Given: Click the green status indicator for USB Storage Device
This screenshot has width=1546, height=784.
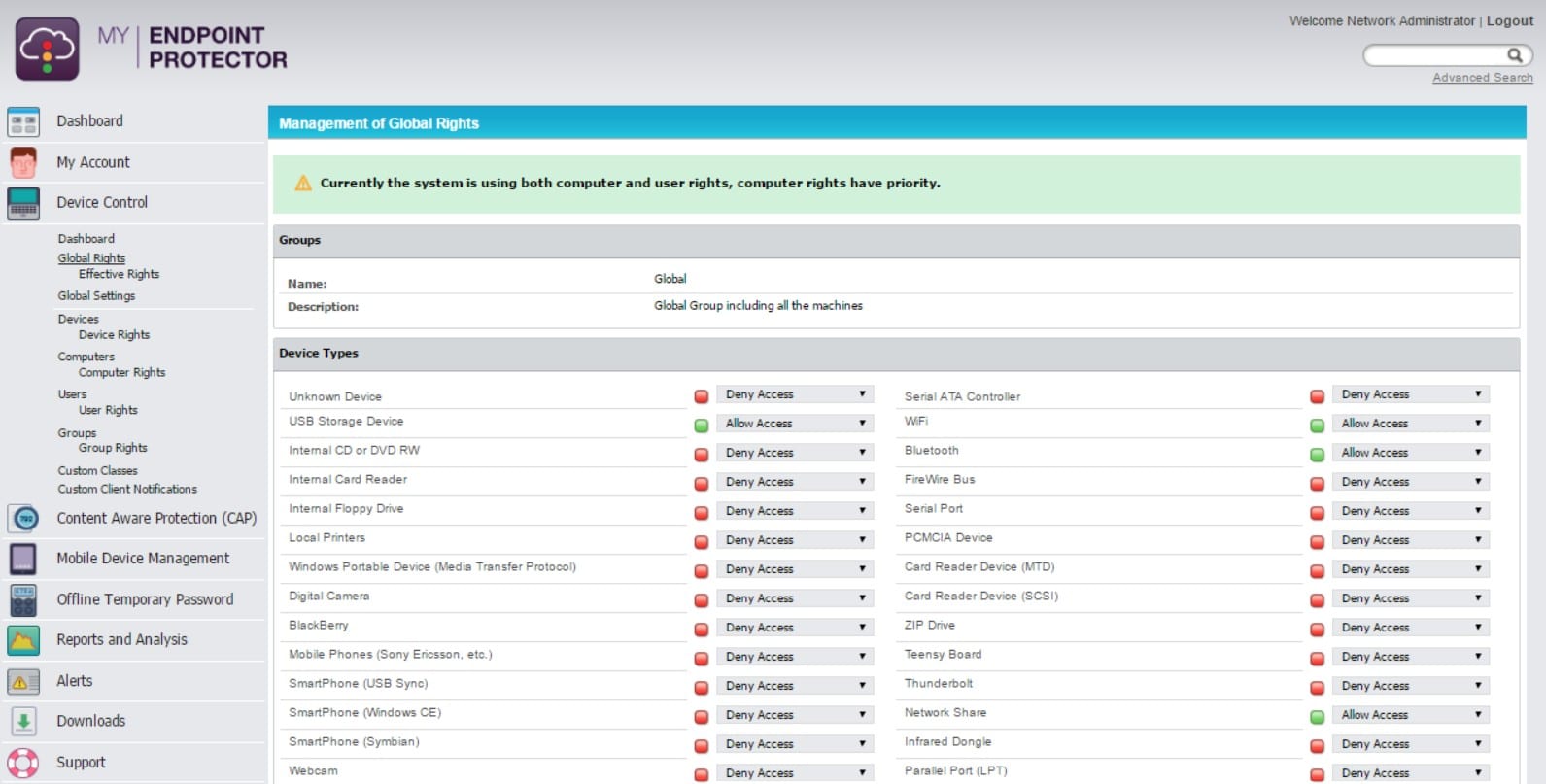Looking at the screenshot, I should click(x=701, y=426).
